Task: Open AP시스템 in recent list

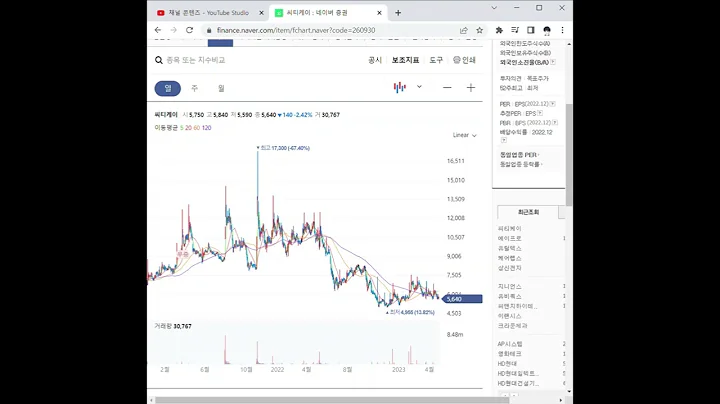Action: 510,344
